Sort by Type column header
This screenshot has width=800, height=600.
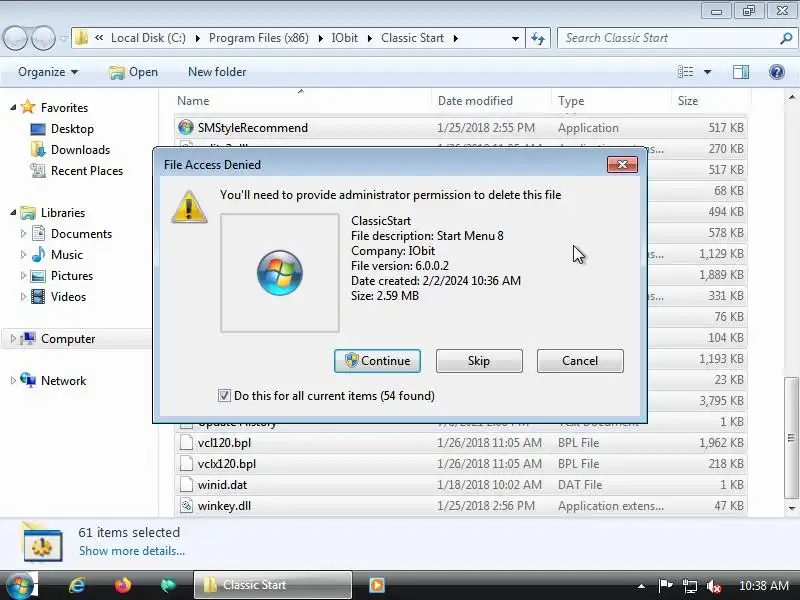click(x=611, y=101)
